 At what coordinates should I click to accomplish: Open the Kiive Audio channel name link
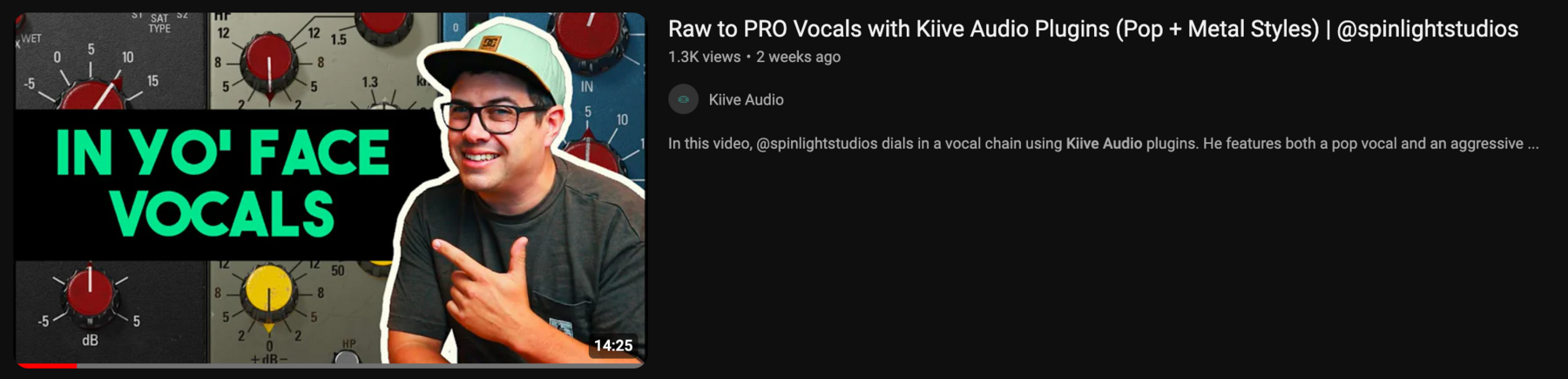pyautogui.click(x=746, y=99)
